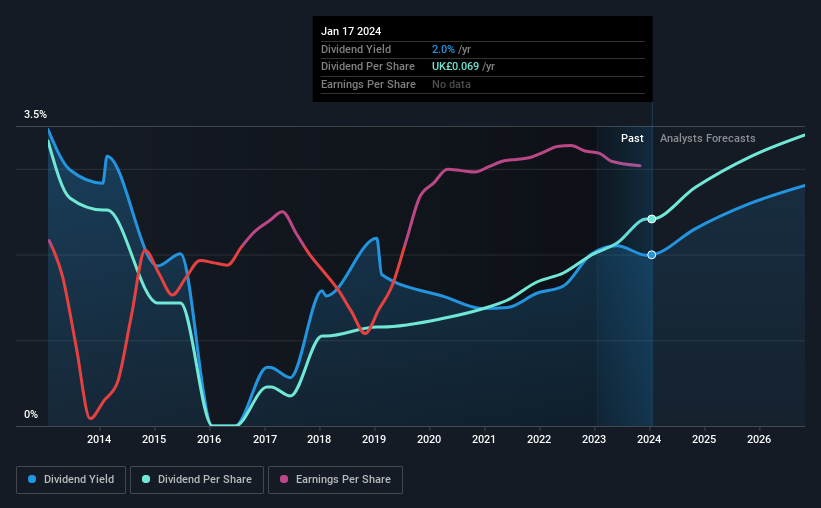Click the Jan 17 2024 tooltip header
This screenshot has height=508, width=821.
[x=351, y=31]
